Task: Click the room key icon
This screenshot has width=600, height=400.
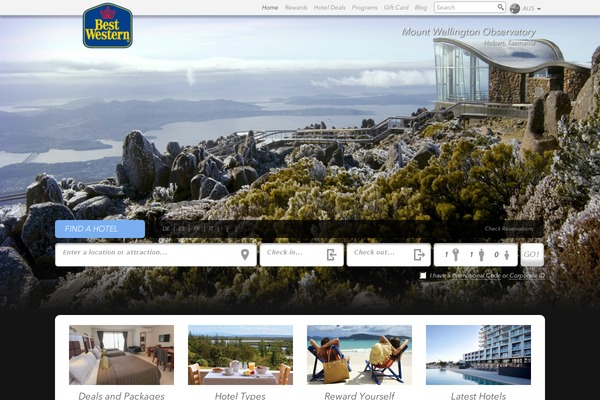Action: coord(455,255)
